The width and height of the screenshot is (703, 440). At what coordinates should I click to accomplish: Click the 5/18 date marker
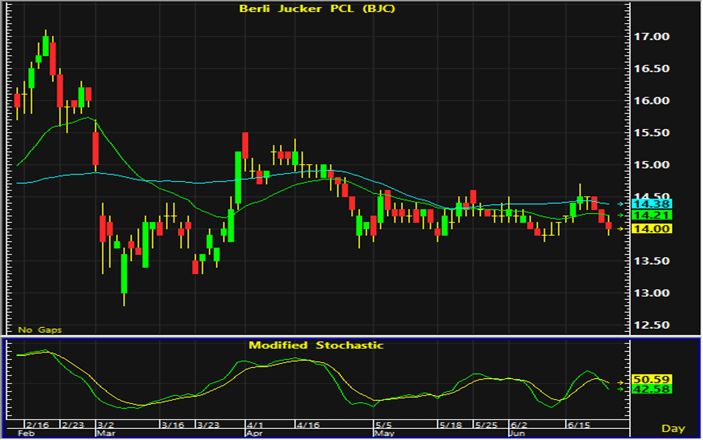tap(450, 425)
